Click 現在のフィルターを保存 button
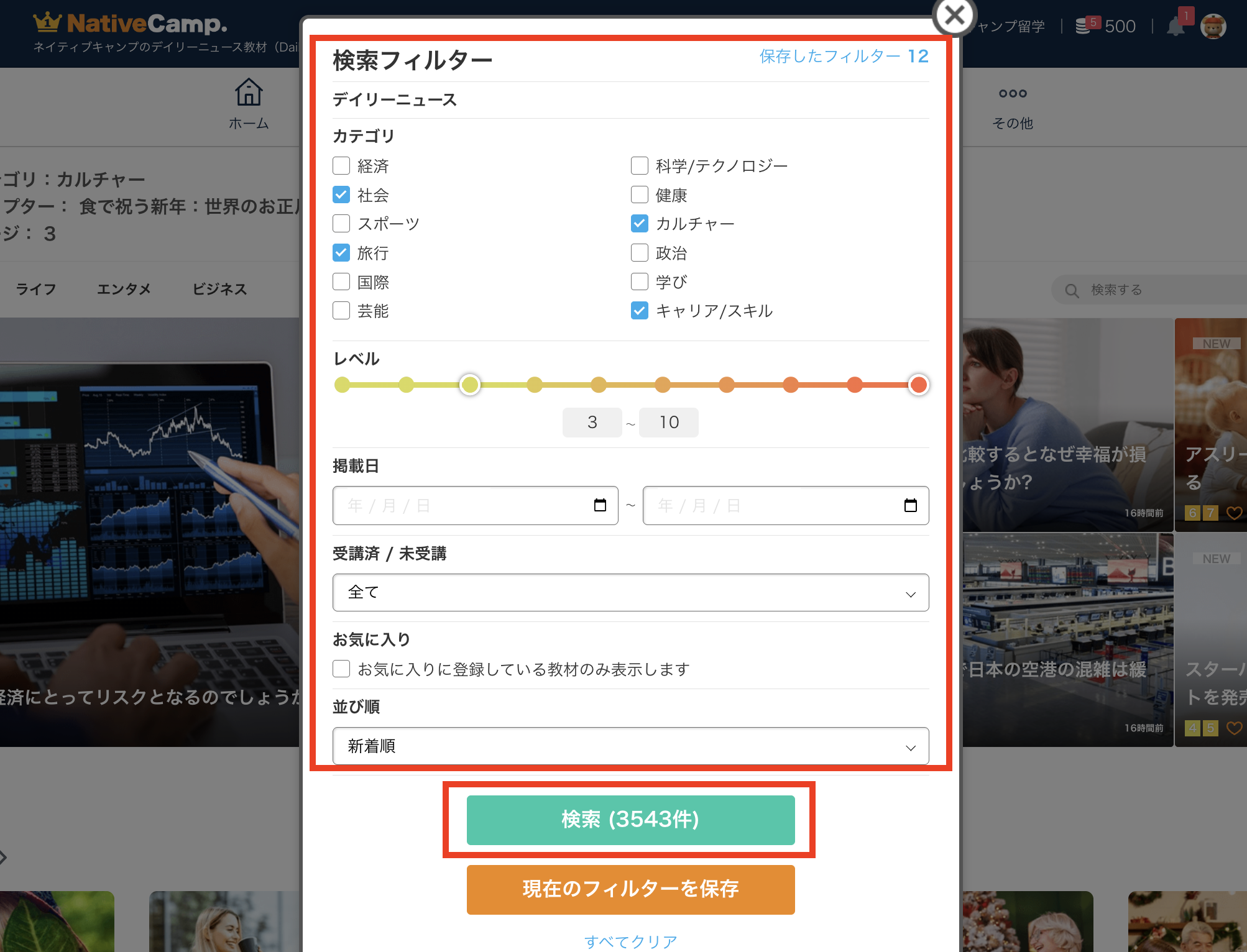 coord(630,889)
